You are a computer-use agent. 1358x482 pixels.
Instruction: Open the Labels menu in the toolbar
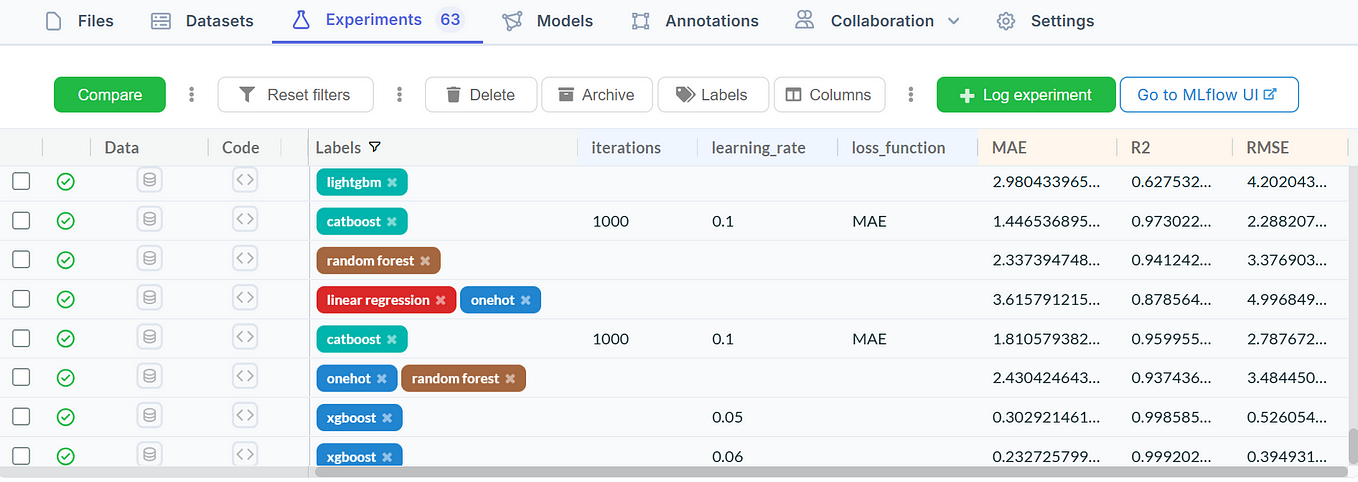713,95
